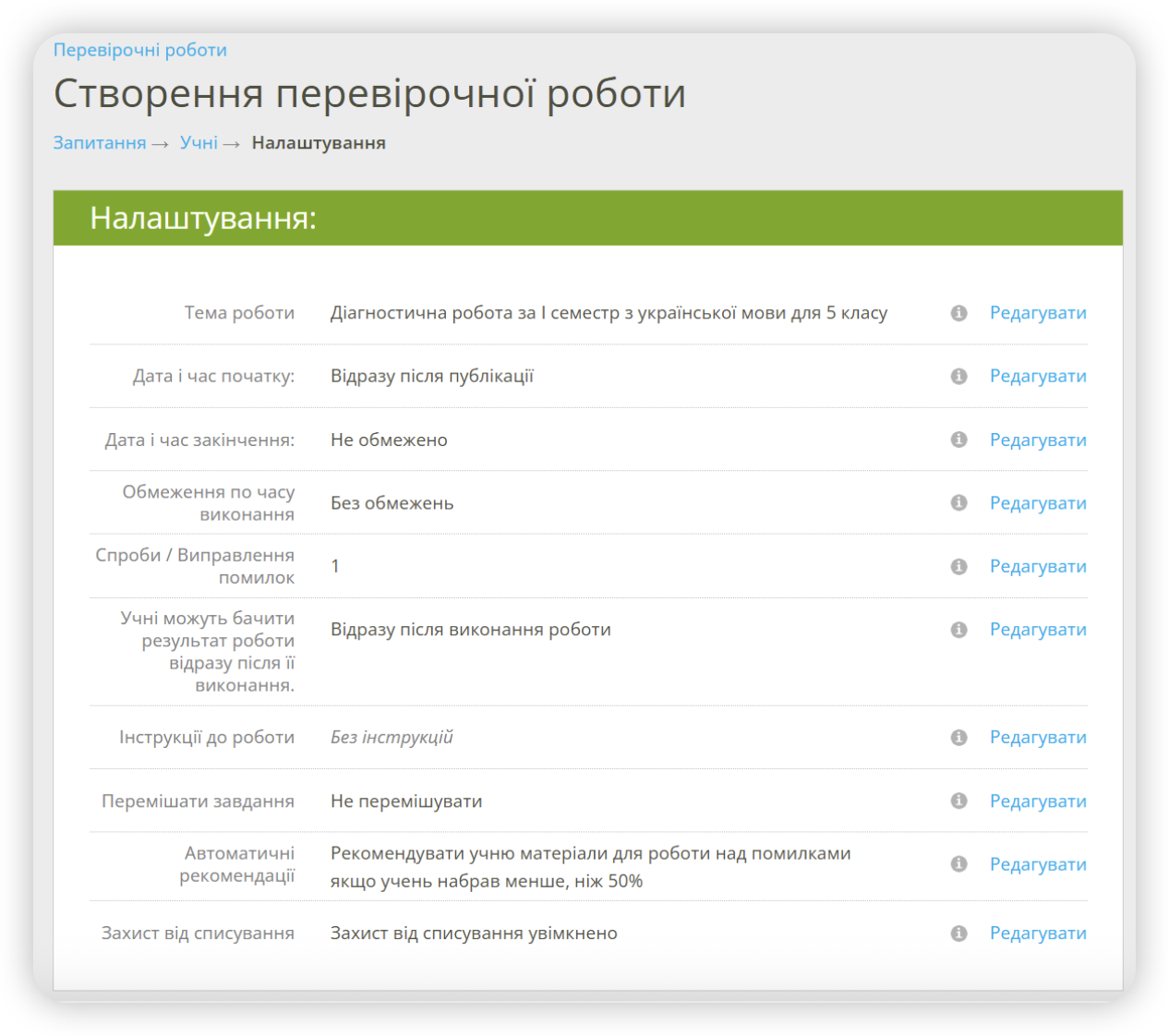Screen dimensions: 1169x1036
Task: Click the info icon next to Спроби / Виправлення помилок
Action: coord(958,566)
